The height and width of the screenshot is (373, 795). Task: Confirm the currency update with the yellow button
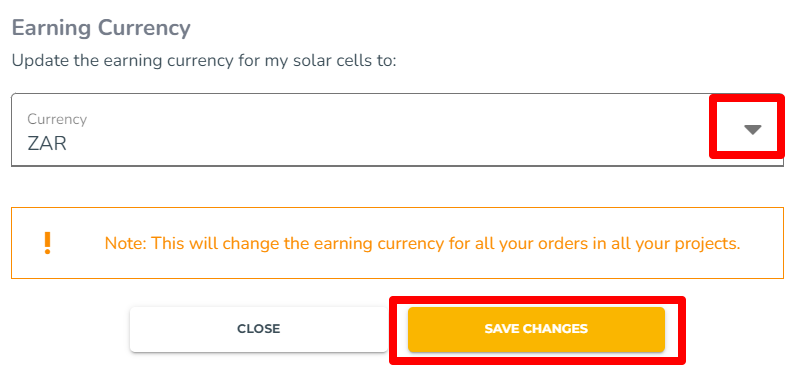pos(536,329)
